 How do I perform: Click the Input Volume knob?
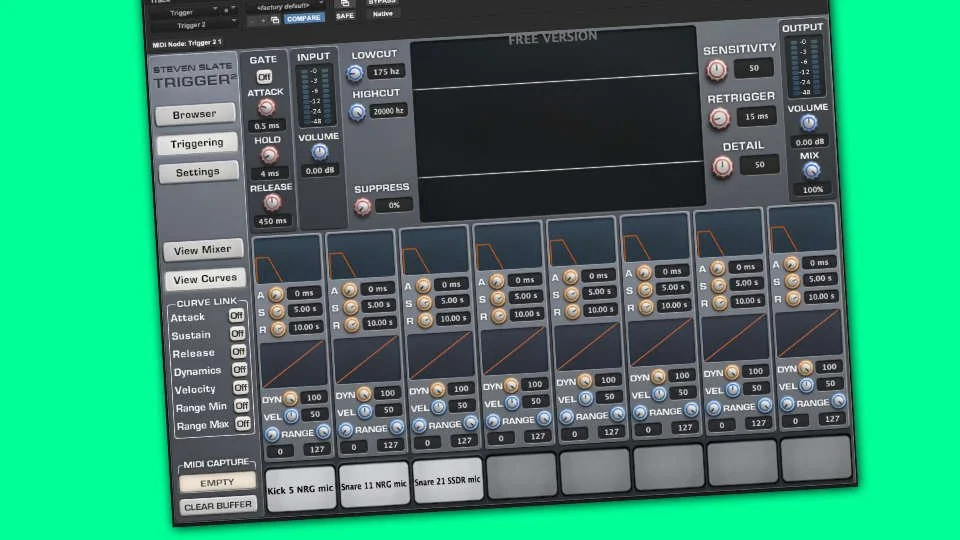319,152
